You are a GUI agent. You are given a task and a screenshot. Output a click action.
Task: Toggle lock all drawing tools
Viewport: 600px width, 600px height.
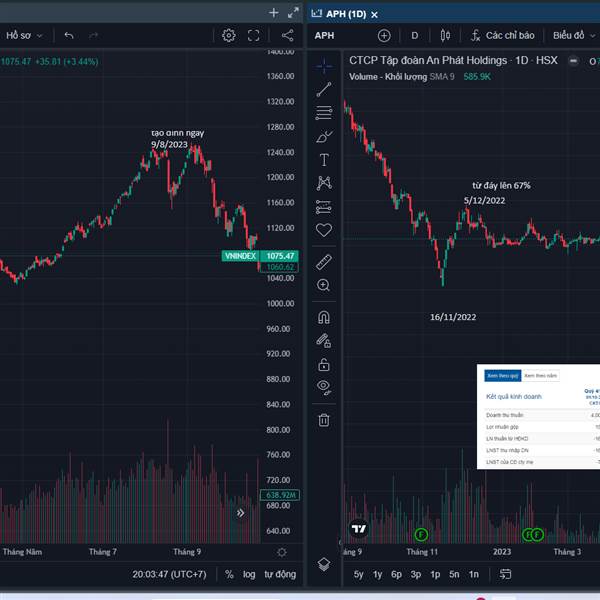click(324, 365)
